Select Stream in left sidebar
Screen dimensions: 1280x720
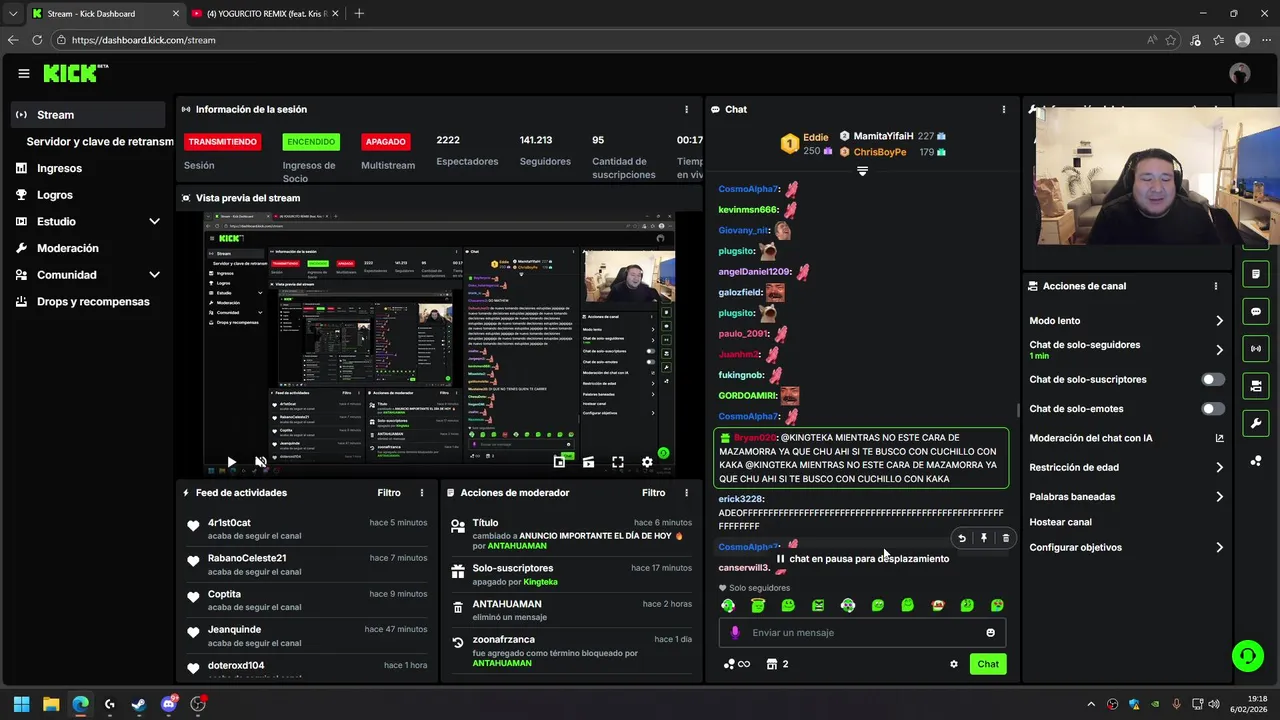[88, 115]
